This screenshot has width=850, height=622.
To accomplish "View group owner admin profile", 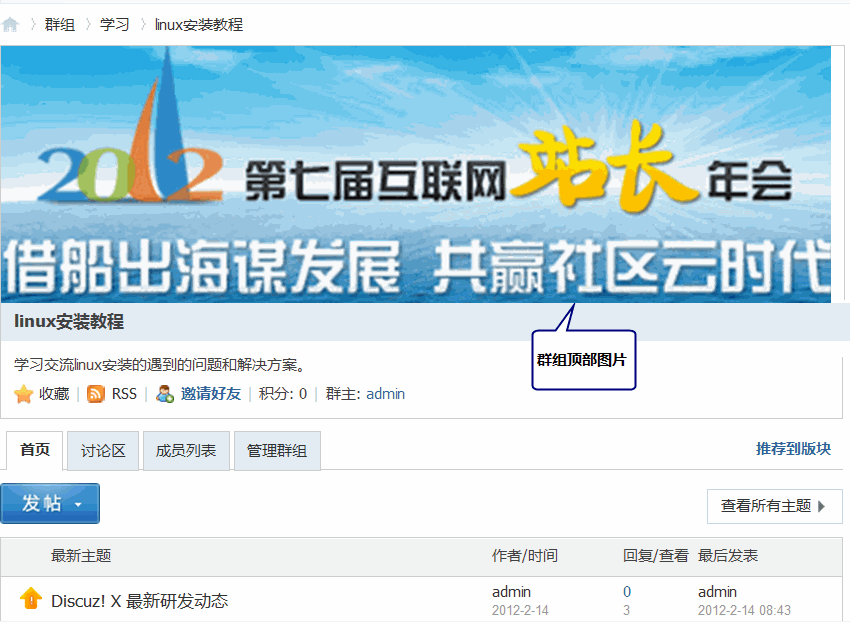I will click(385, 394).
